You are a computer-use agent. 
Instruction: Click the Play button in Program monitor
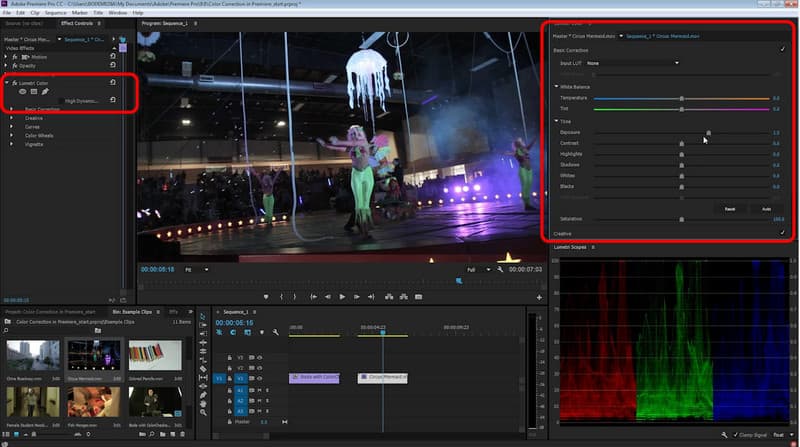point(342,297)
